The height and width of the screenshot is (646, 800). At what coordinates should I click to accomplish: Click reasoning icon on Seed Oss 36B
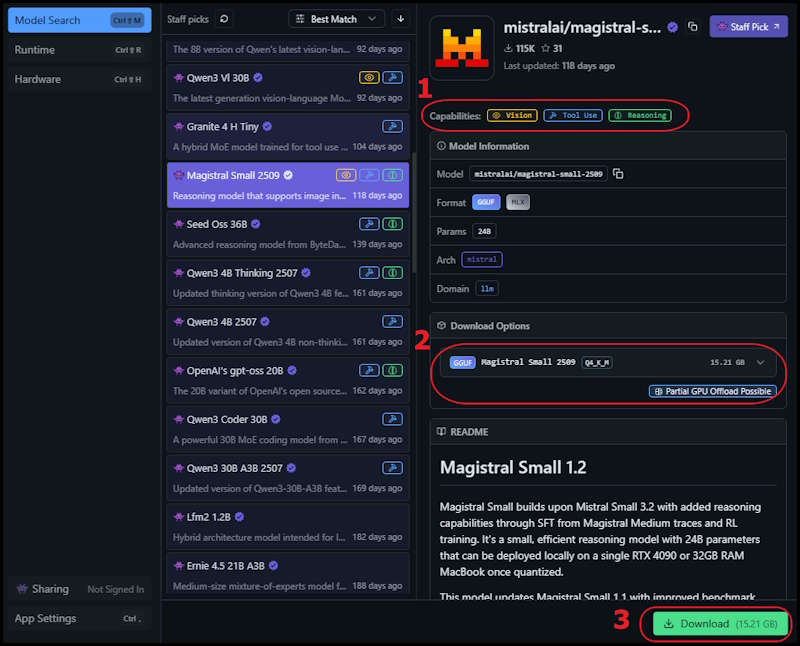click(392, 224)
